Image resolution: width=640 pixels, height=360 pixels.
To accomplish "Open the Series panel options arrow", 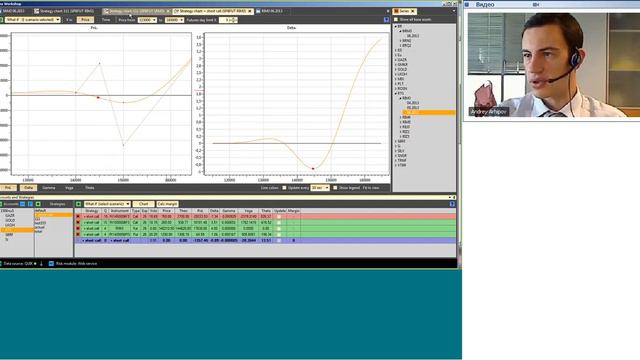I will point(454,11).
